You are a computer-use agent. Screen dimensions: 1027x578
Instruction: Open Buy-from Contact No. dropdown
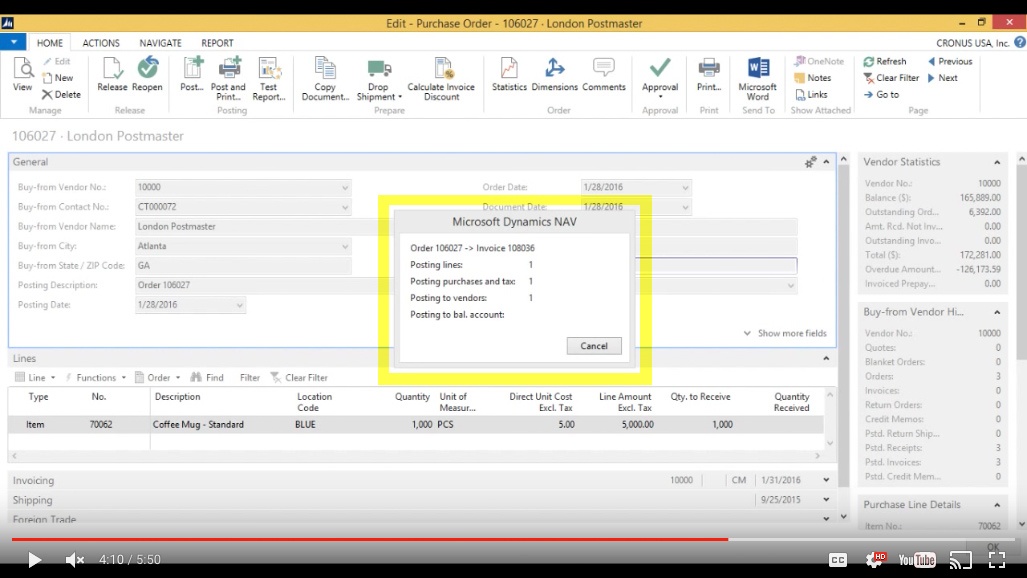pos(345,207)
